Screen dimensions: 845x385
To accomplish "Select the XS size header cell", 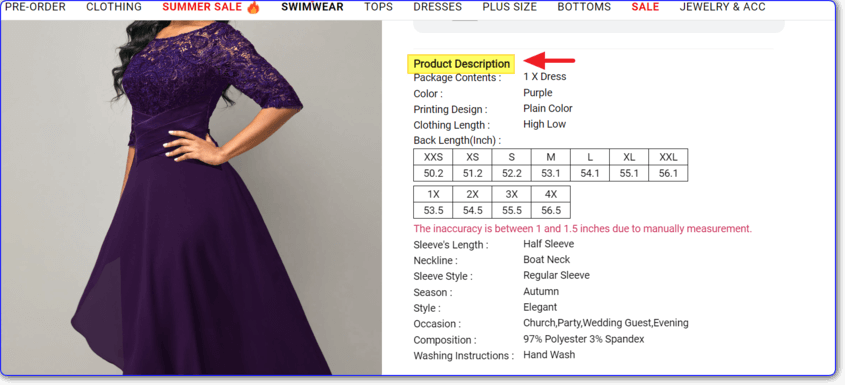I will coord(473,157).
